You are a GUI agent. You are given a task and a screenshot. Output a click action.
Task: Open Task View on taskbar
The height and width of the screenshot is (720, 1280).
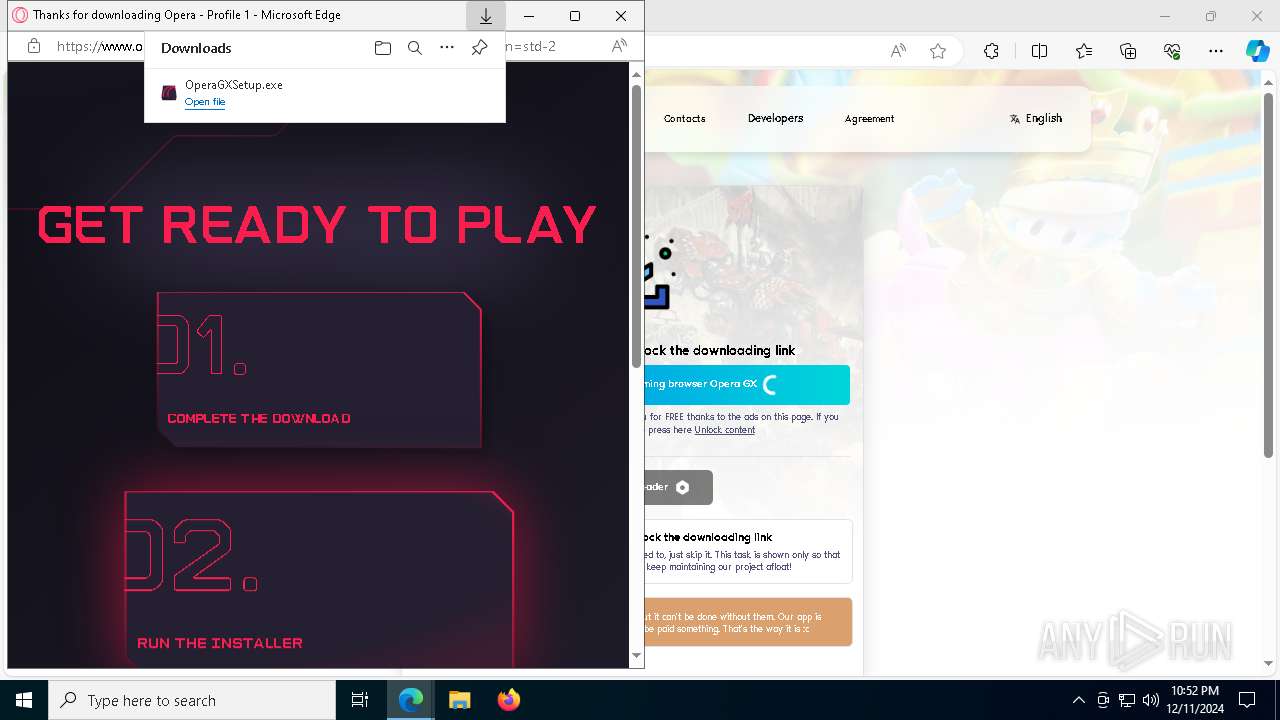pos(360,700)
